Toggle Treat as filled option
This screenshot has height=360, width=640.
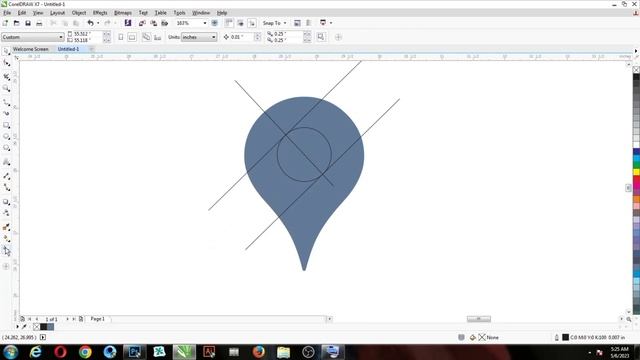[x=321, y=37]
